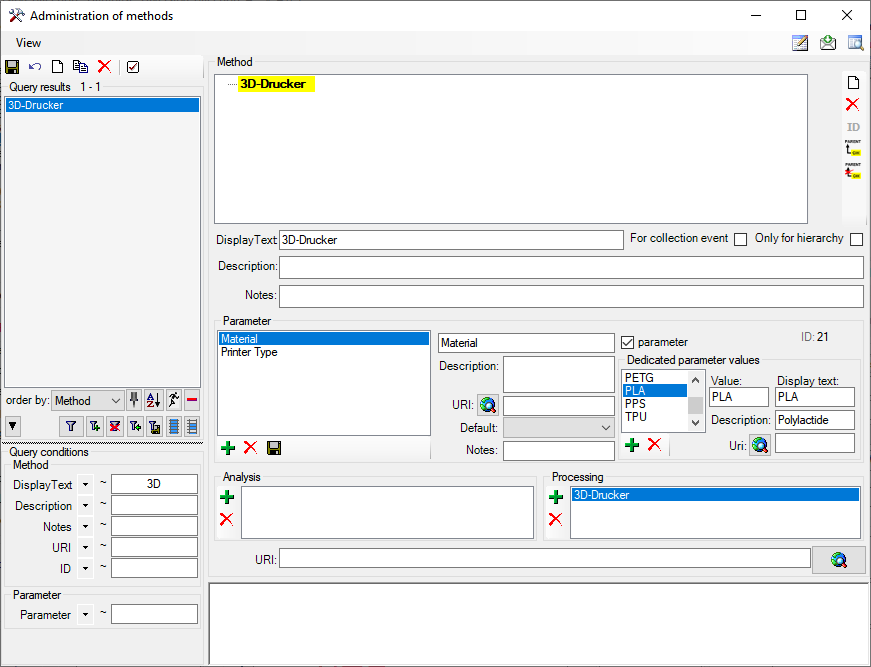The height and width of the screenshot is (667, 871).
Task: Click the Description field under Method
Action: 570,267
